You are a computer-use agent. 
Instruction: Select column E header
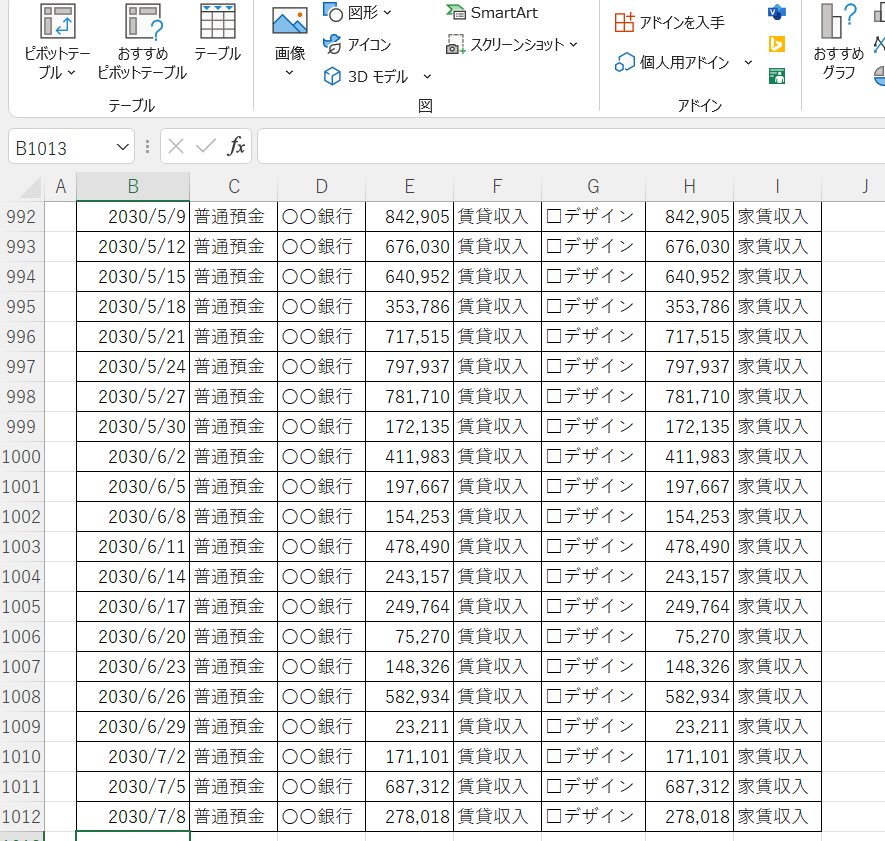pyautogui.click(x=409, y=186)
